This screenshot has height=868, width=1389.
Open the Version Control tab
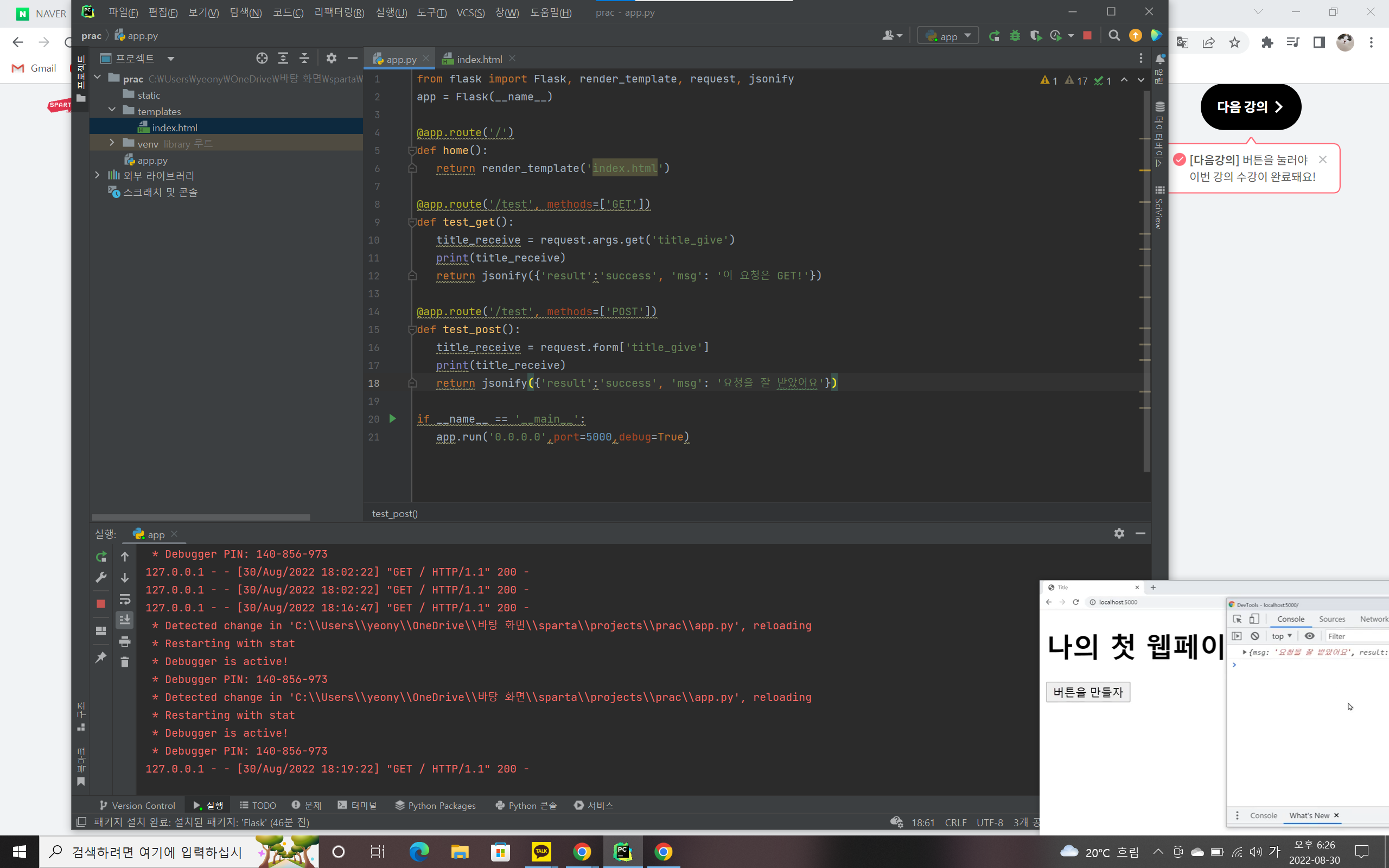tap(137, 805)
